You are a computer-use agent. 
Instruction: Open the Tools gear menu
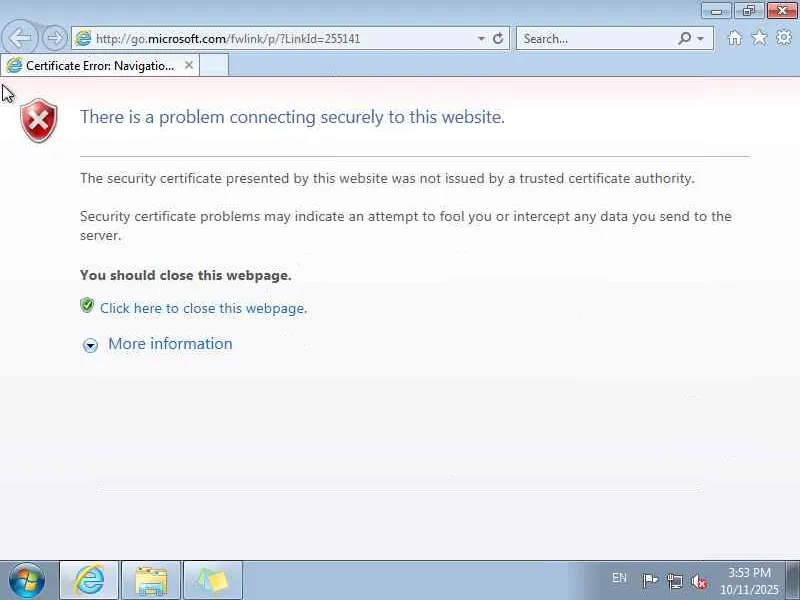point(784,37)
